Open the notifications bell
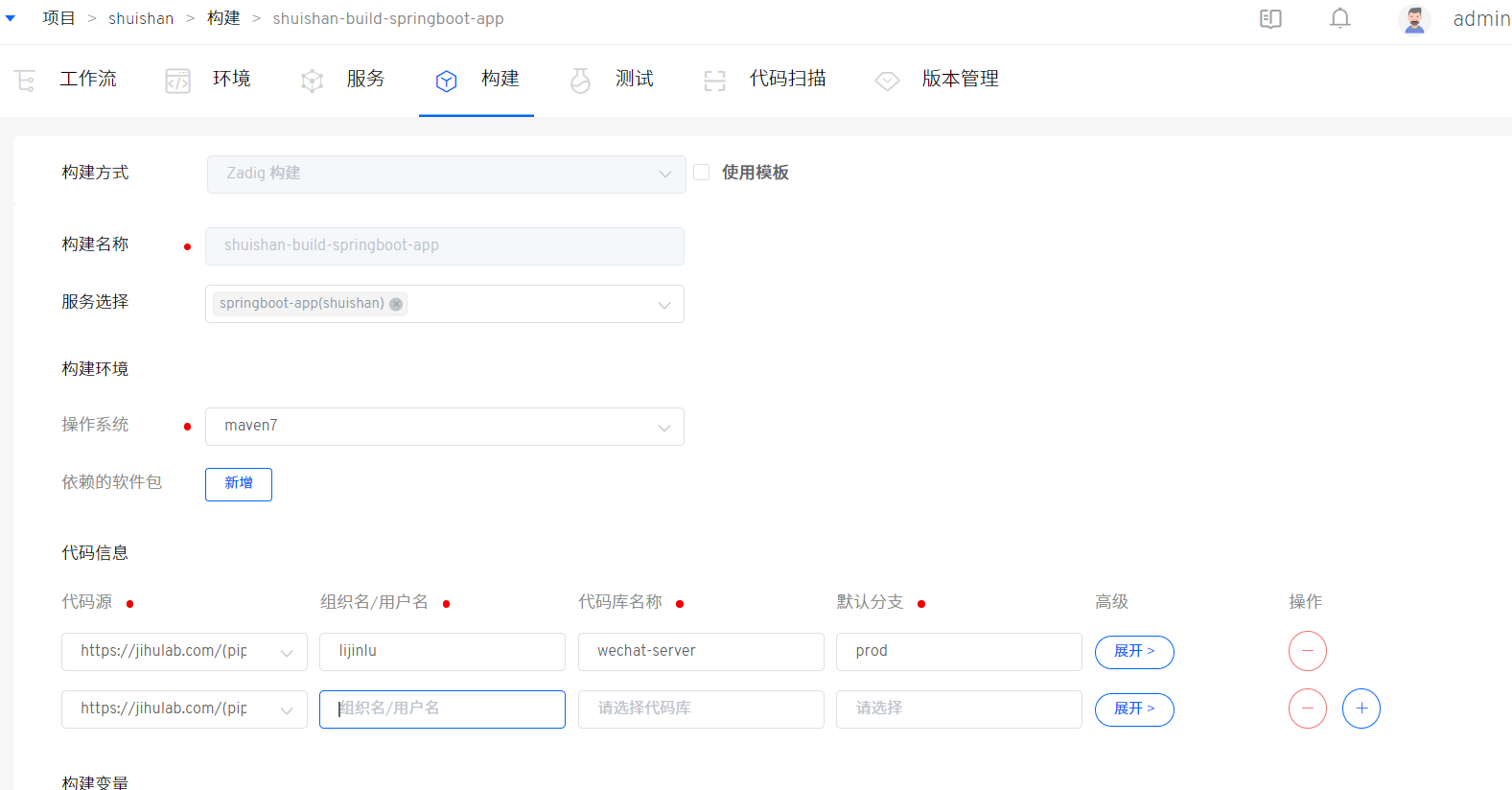Image resolution: width=1512 pixels, height=790 pixels. pyautogui.click(x=1340, y=18)
